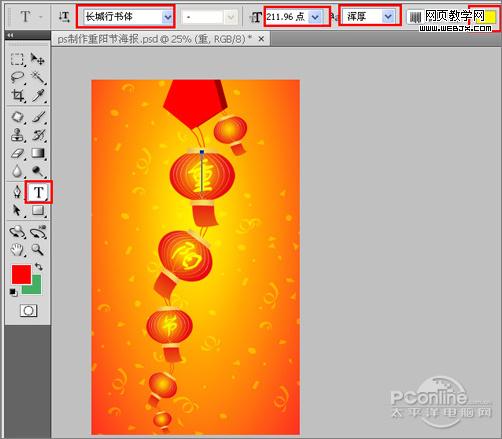Screen dimensions: 502x439
Task: Select the Dodge tool
Action: tap(38, 171)
